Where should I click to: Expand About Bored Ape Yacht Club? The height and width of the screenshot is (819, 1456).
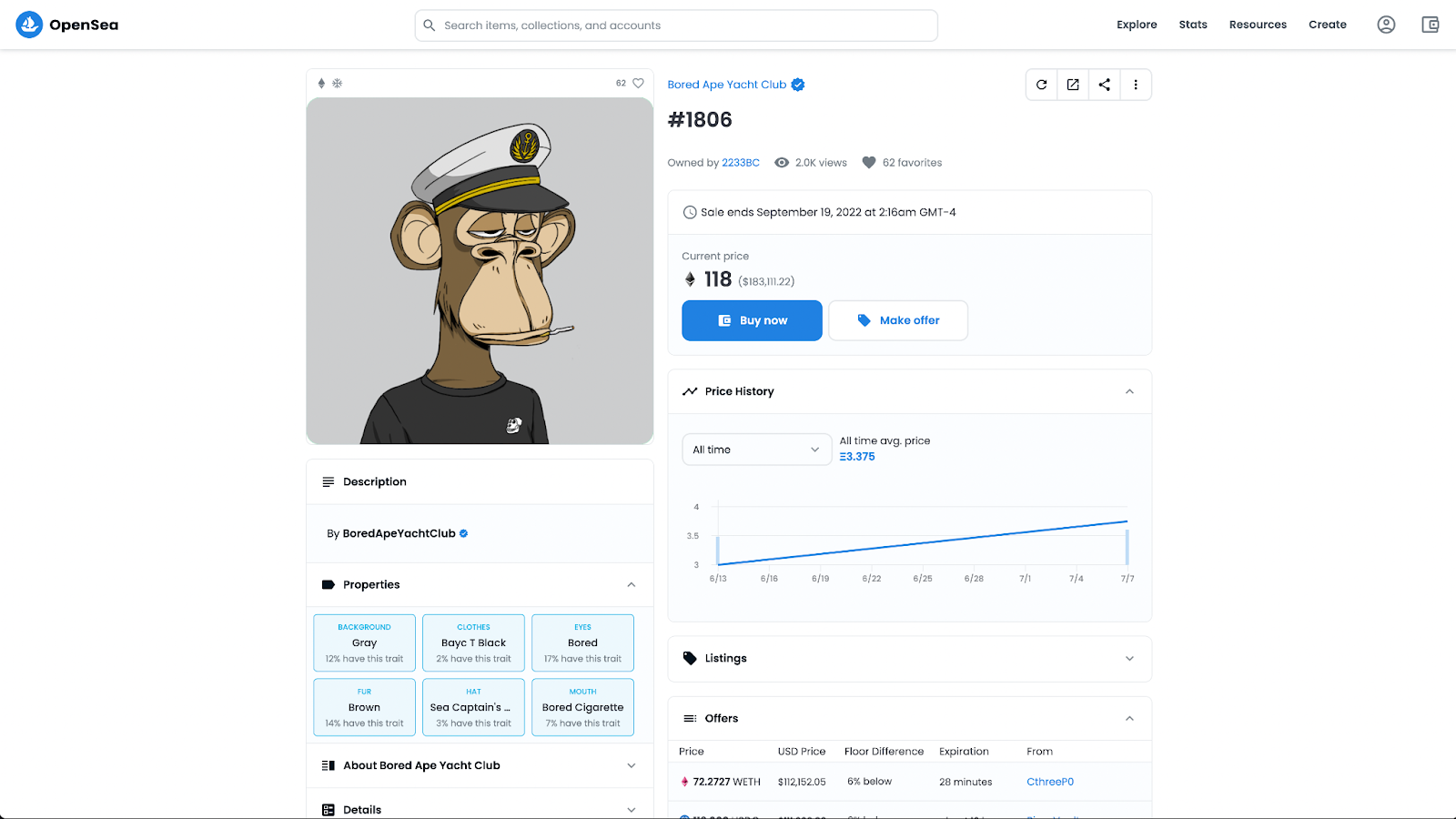pos(632,765)
